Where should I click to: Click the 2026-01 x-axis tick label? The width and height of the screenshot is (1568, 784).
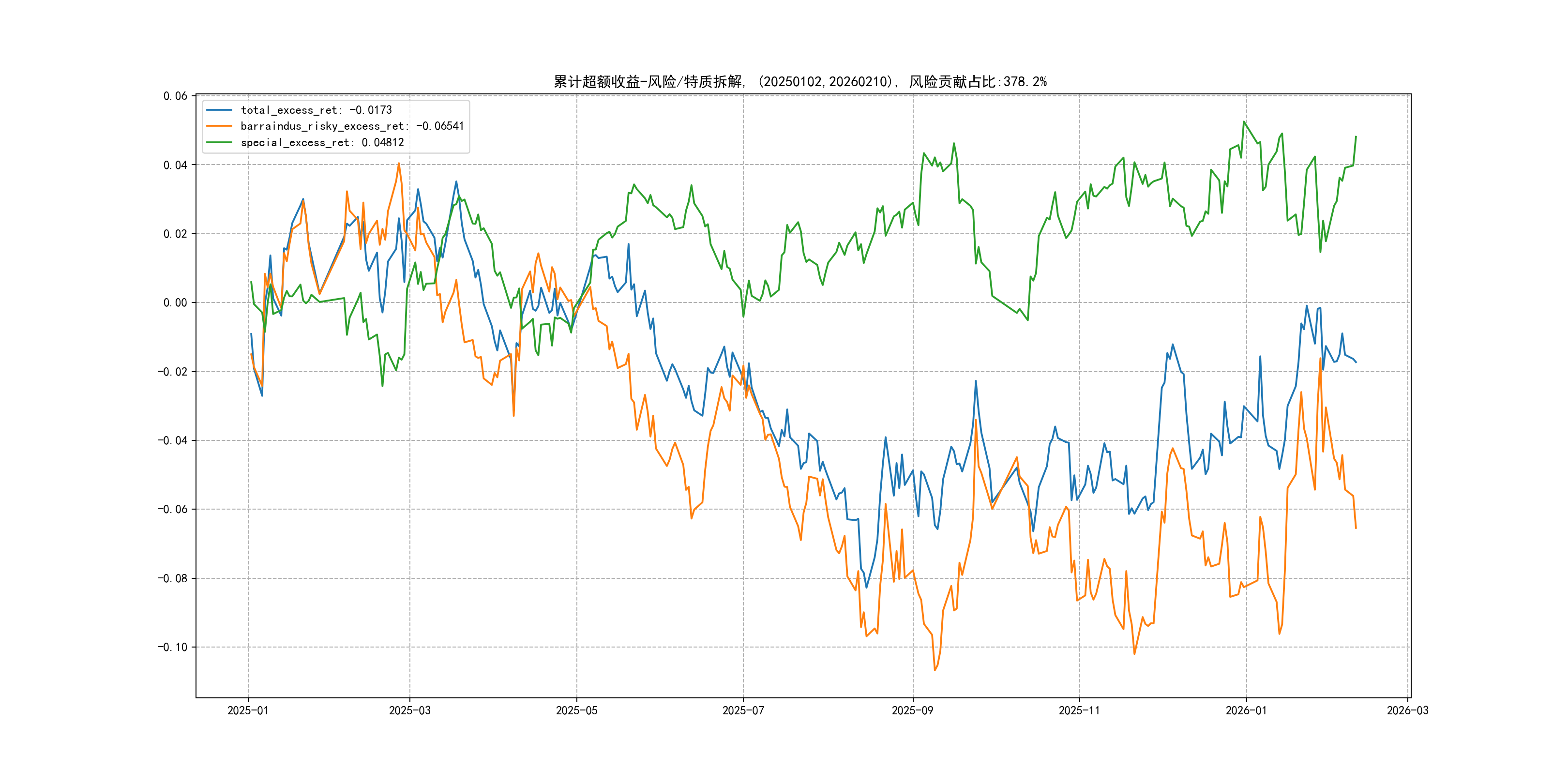click(x=1246, y=710)
